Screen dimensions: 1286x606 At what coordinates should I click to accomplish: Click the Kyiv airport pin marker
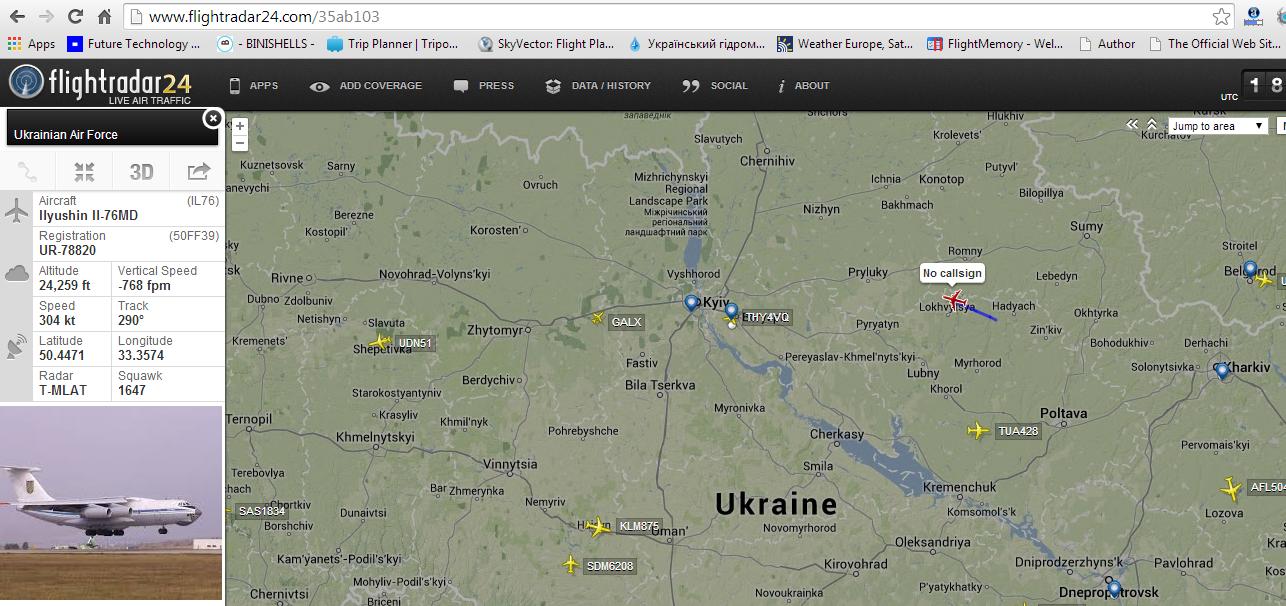[x=692, y=303]
